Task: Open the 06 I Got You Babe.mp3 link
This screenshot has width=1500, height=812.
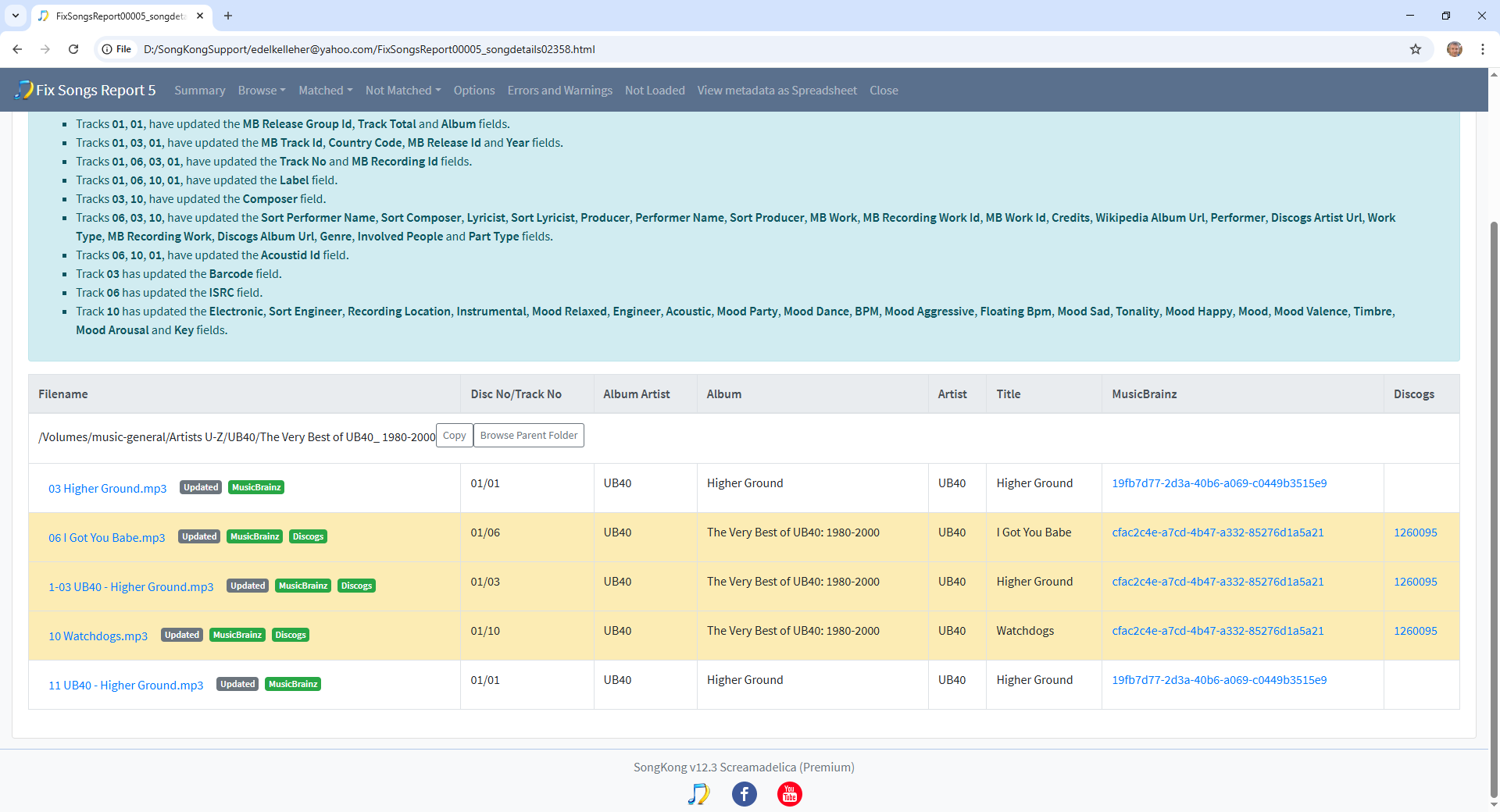Action: (x=107, y=538)
